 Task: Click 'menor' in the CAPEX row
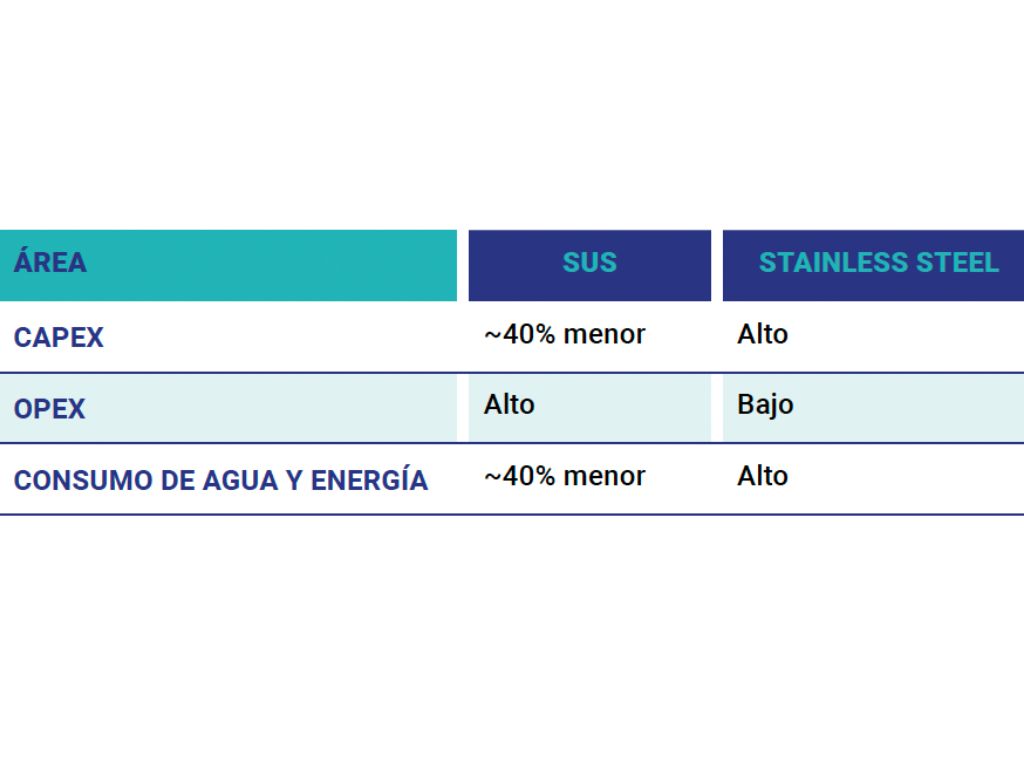pyautogui.click(x=605, y=334)
